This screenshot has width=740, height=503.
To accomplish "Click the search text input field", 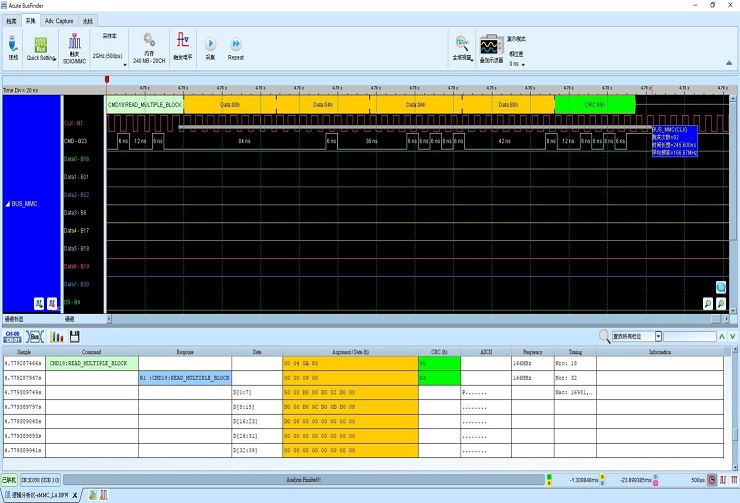I will pyautogui.click(x=690, y=337).
